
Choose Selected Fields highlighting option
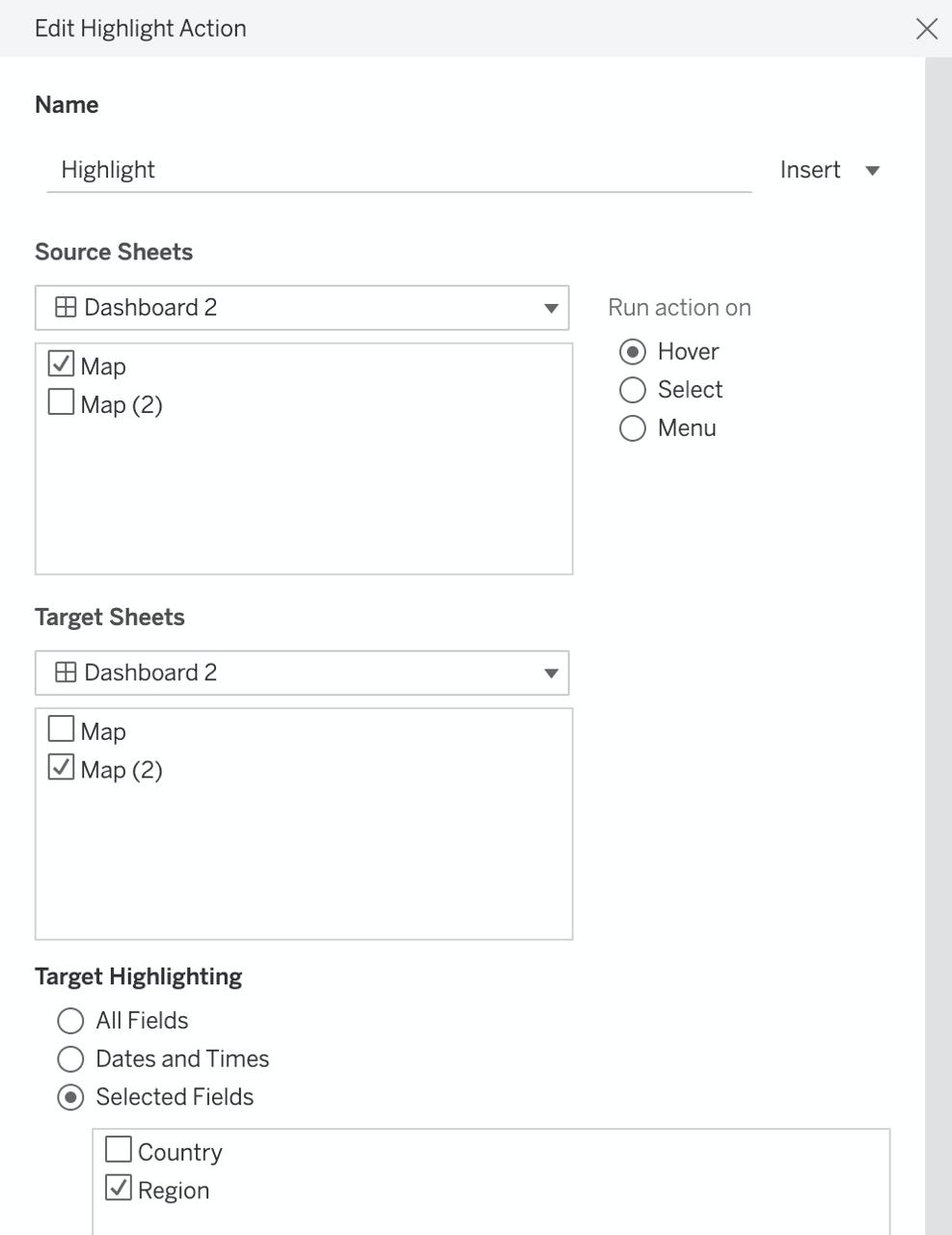(70, 1098)
